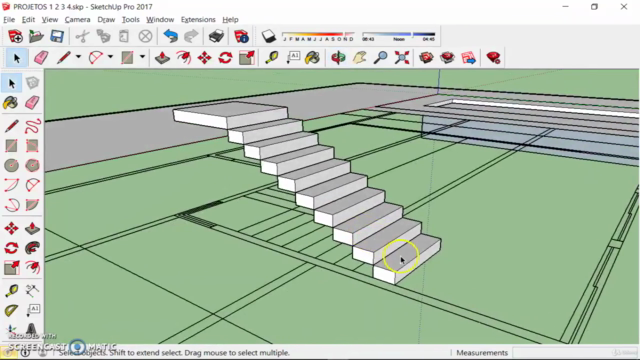Screen dimensions: 640x360
Task: Click the Measurements input box
Action: point(575,353)
